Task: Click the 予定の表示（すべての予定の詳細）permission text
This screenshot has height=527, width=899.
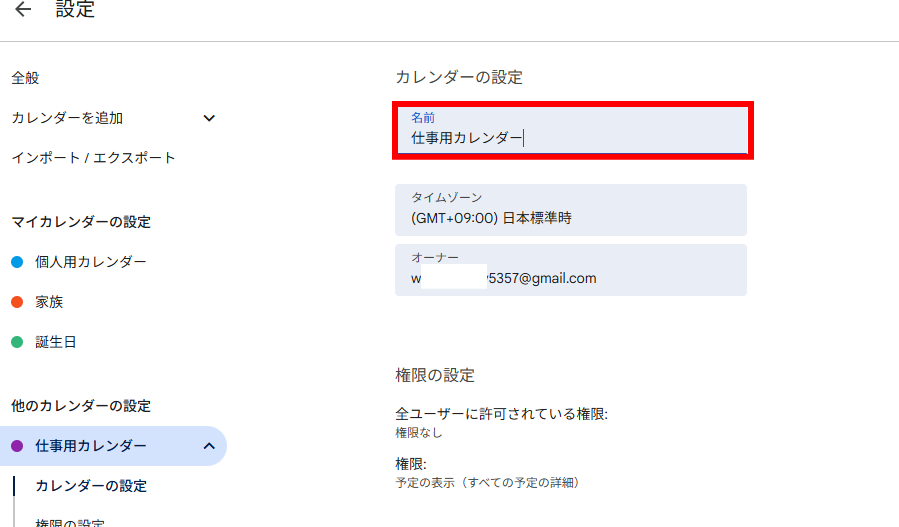Action: tap(487, 483)
